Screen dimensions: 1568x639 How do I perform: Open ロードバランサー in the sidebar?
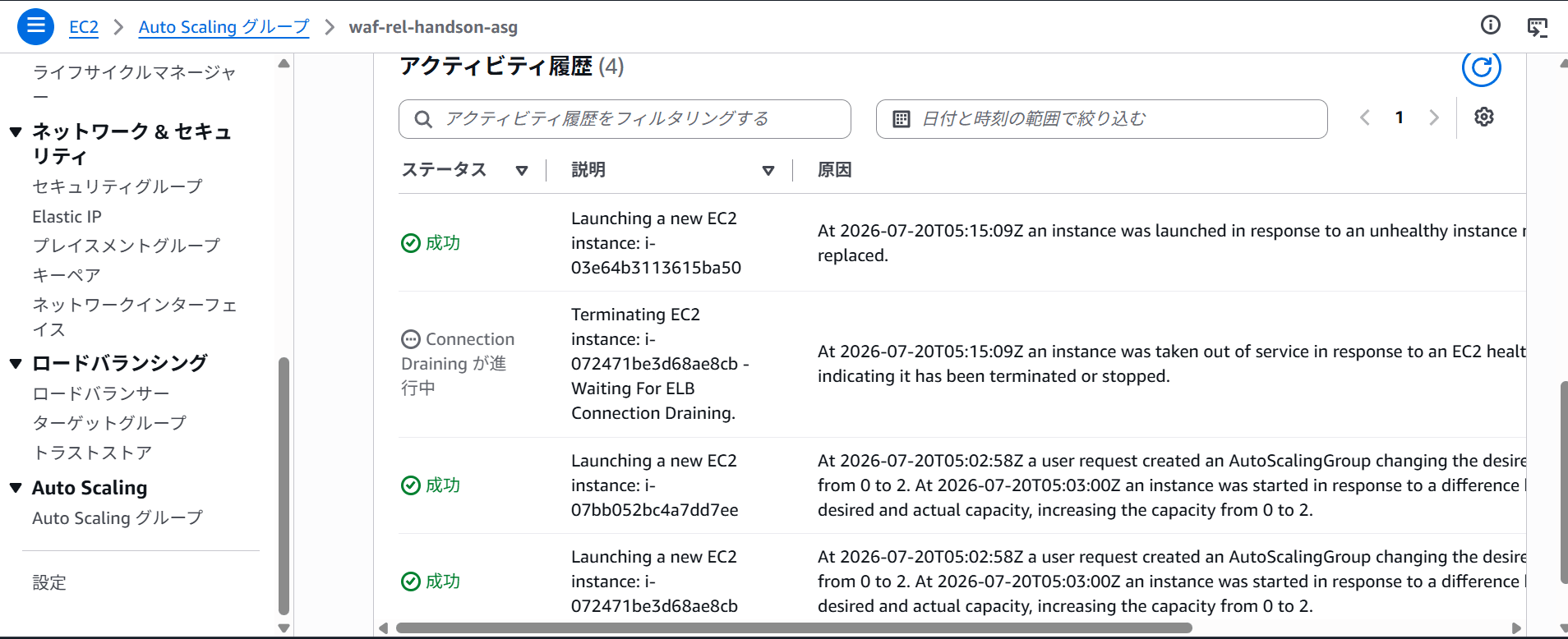coord(101,393)
